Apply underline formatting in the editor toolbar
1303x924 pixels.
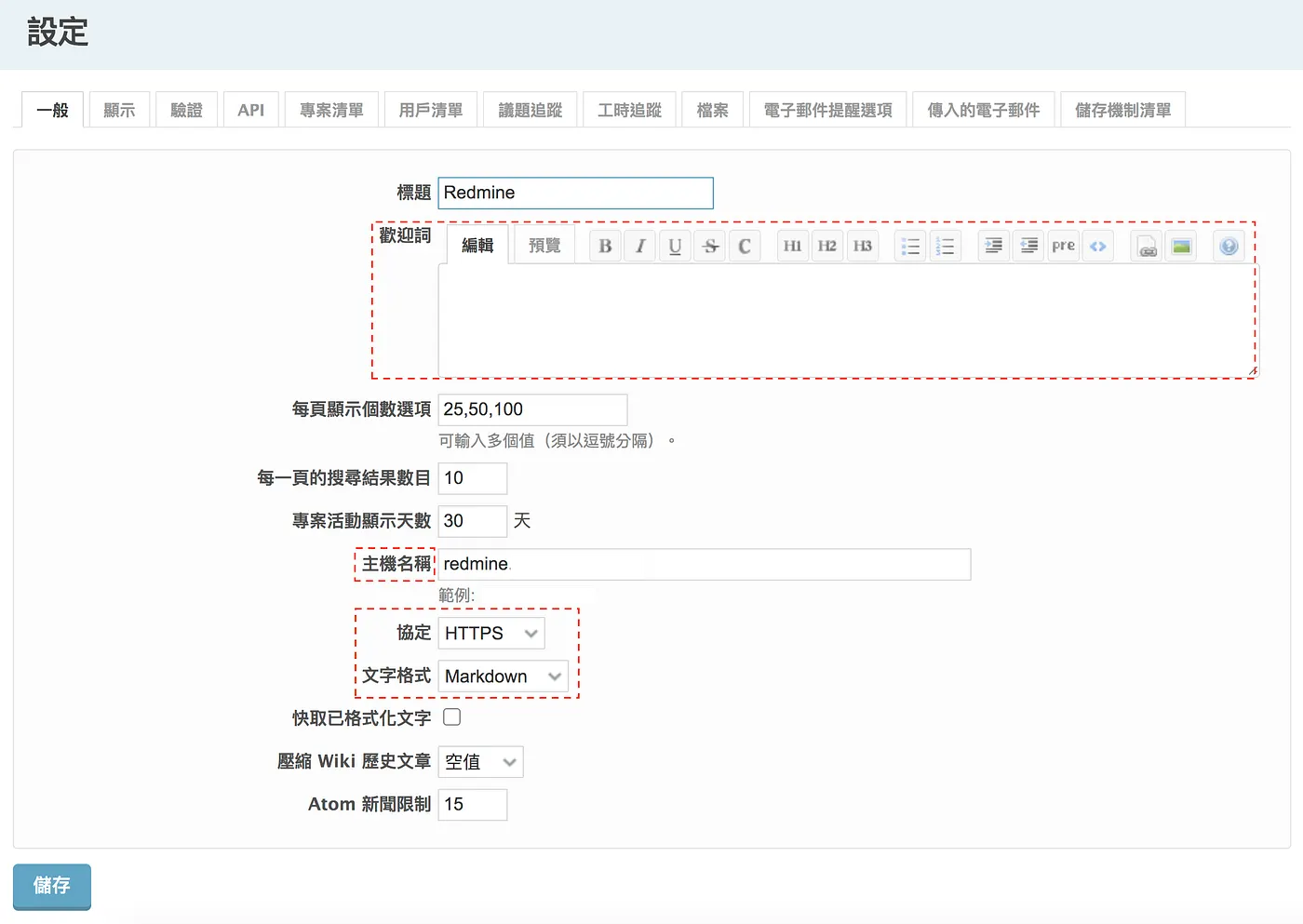coord(675,246)
